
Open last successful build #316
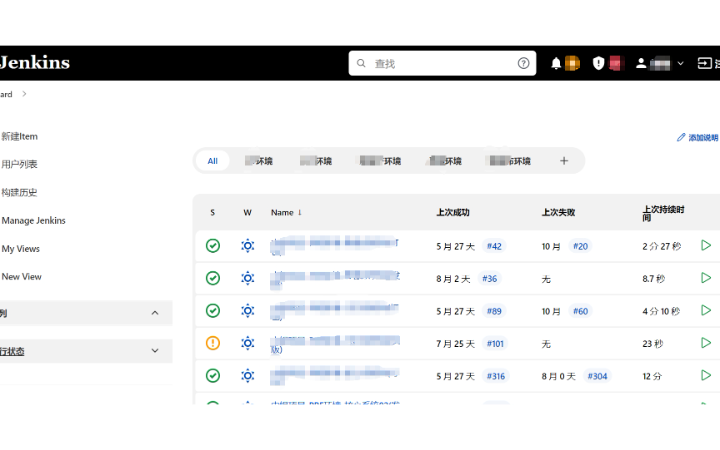(x=496, y=376)
